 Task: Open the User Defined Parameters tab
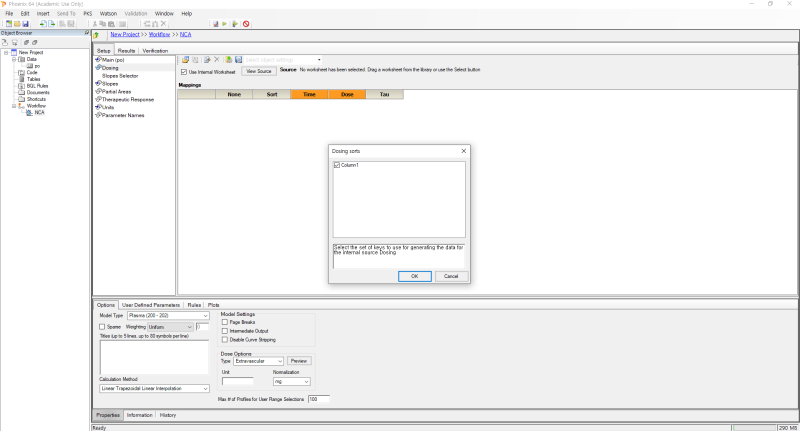(x=151, y=305)
